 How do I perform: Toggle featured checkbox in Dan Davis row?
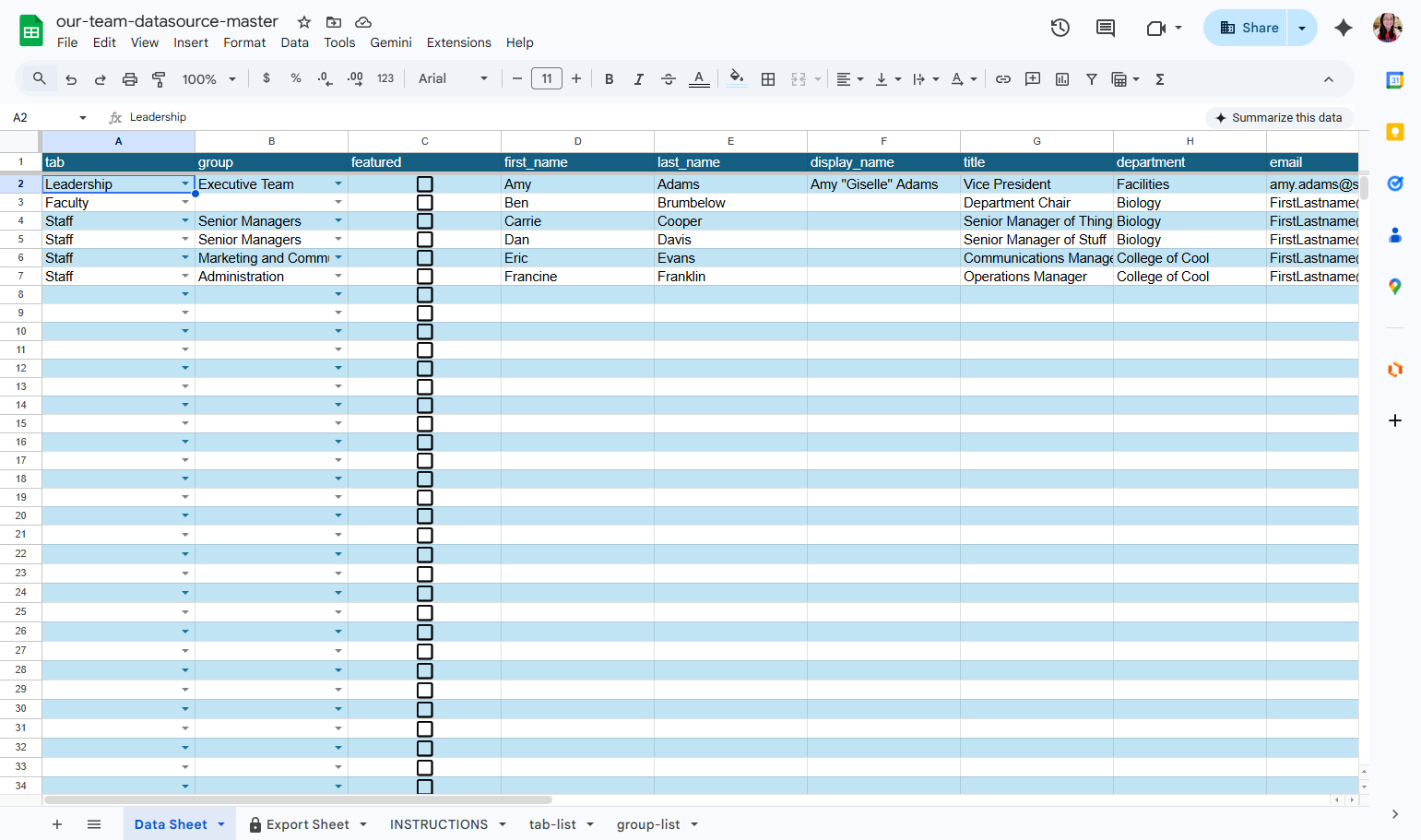(425, 240)
